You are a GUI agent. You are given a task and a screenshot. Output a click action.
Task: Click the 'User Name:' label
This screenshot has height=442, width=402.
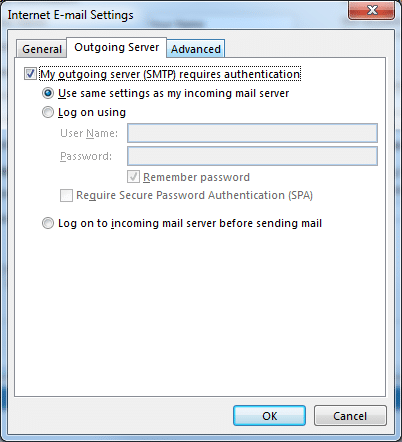click(x=89, y=133)
